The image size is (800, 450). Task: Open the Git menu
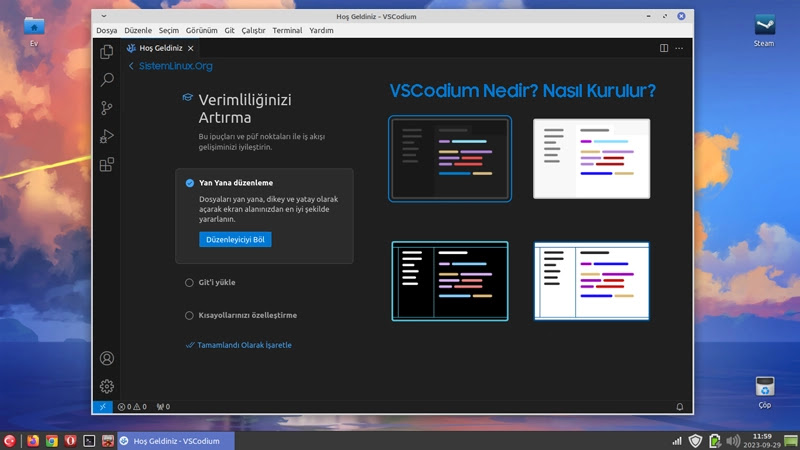[230, 31]
